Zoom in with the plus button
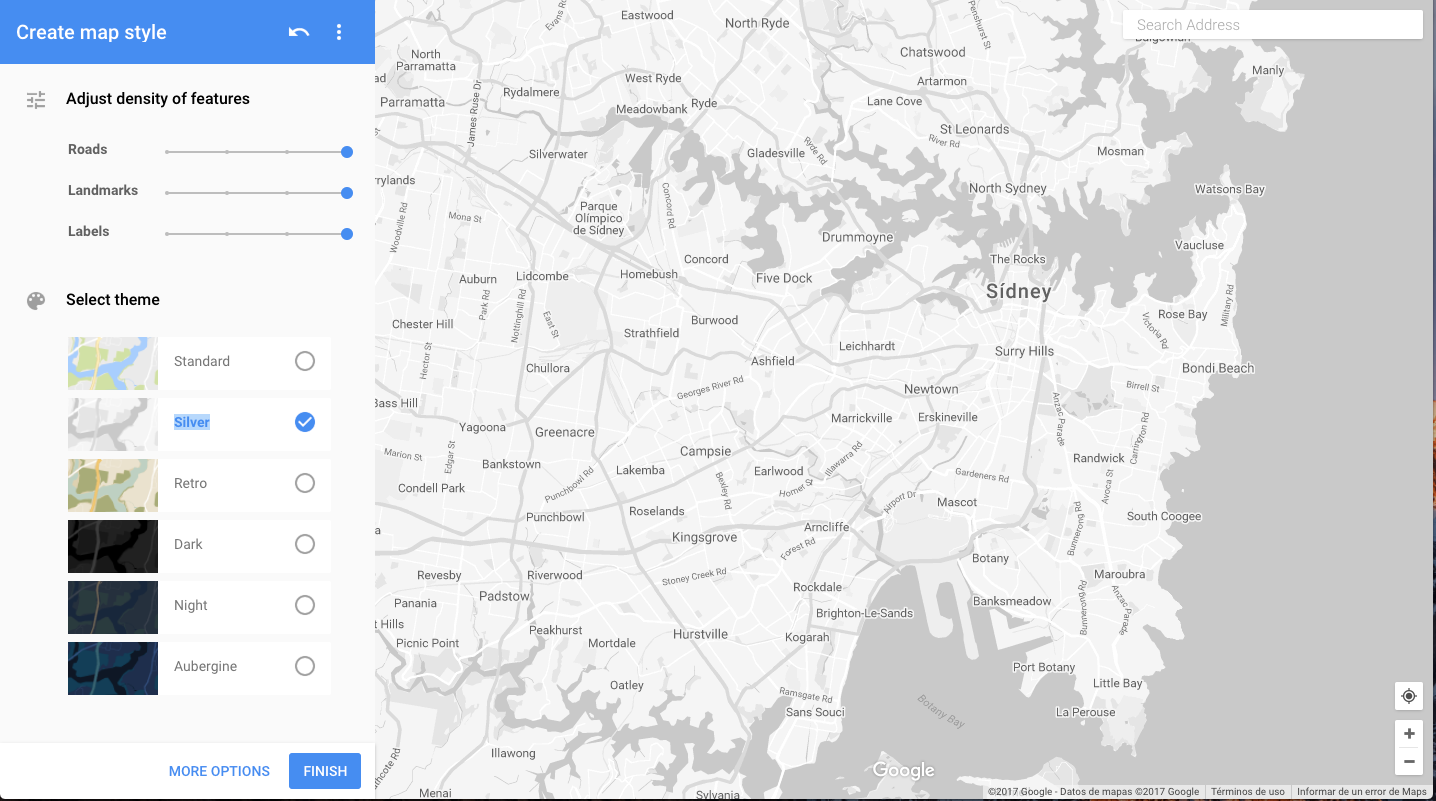The image size is (1436, 801). click(x=1409, y=734)
